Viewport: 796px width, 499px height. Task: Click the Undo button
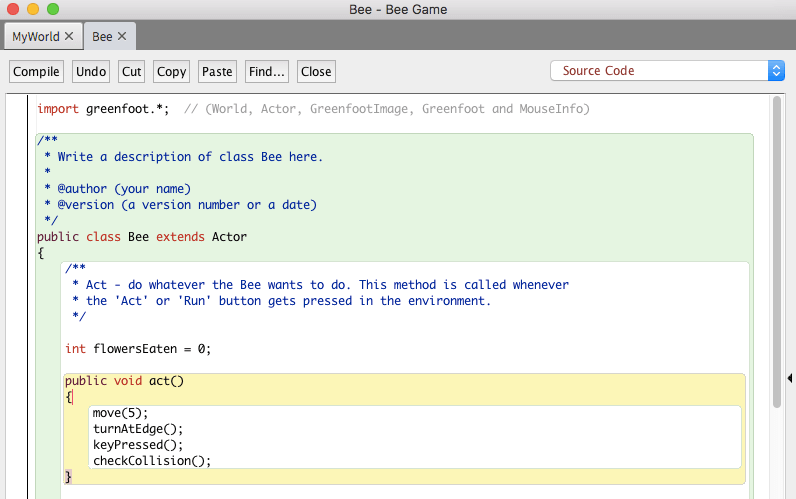91,72
